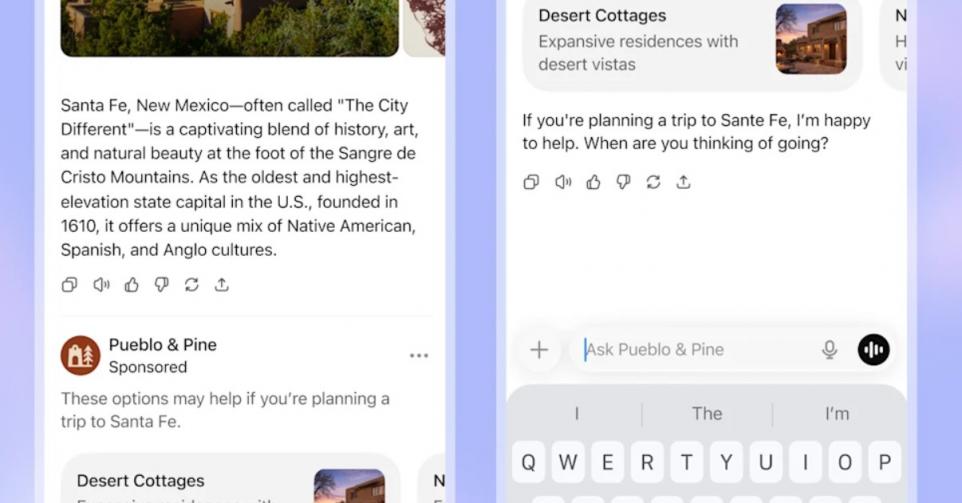Start voice mode with the black waveform button

874,350
